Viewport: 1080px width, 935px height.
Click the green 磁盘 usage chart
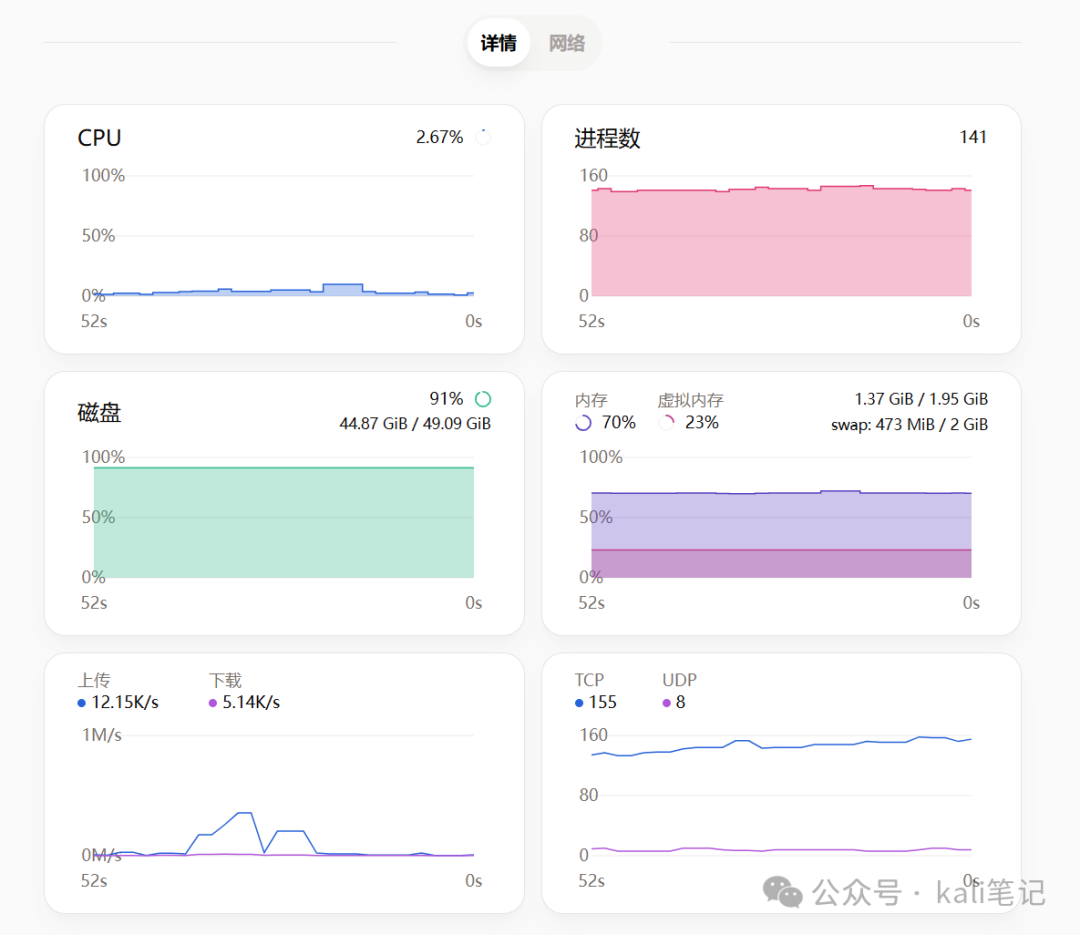(284, 522)
